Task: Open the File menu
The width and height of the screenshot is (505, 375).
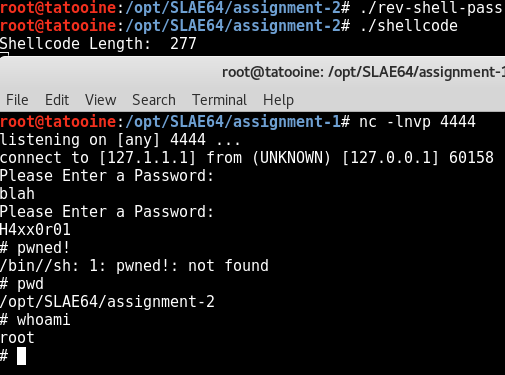Action: click(x=17, y=100)
